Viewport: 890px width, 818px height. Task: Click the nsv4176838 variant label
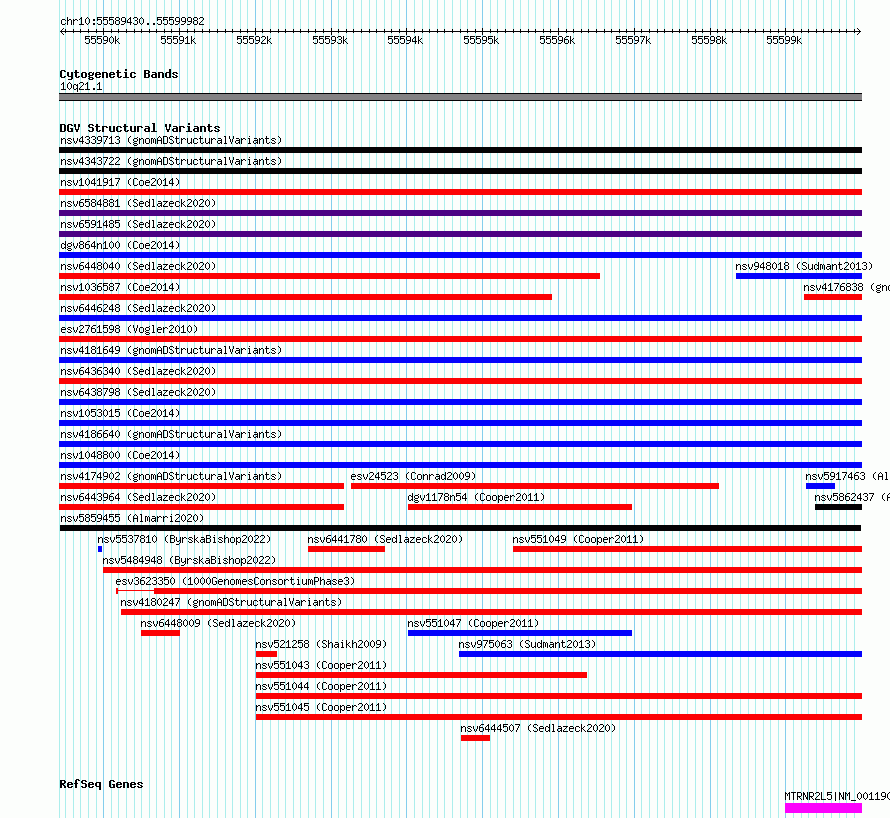click(x=846, y=287)
